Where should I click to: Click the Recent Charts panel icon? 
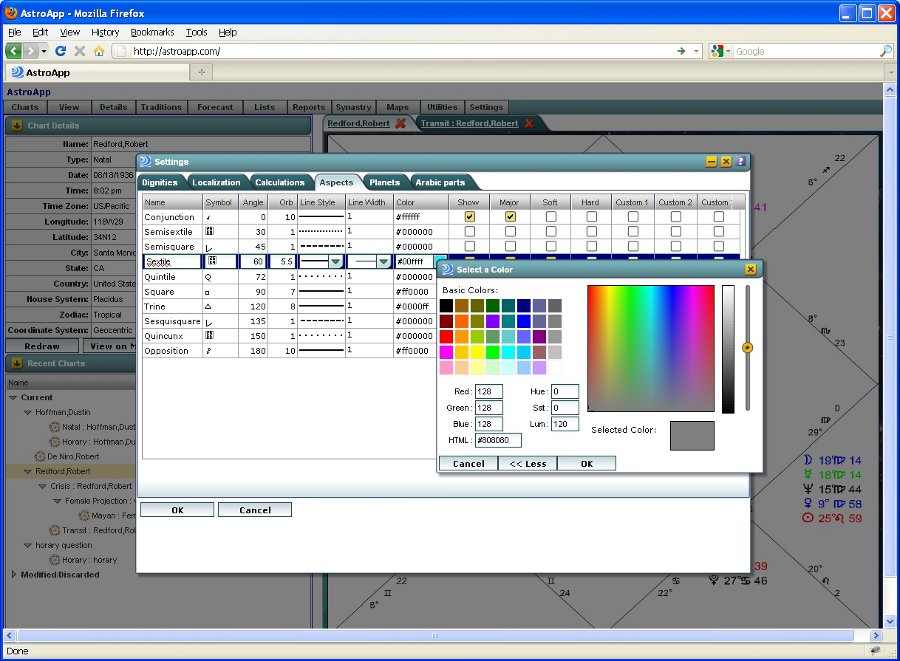click(17, 363)
